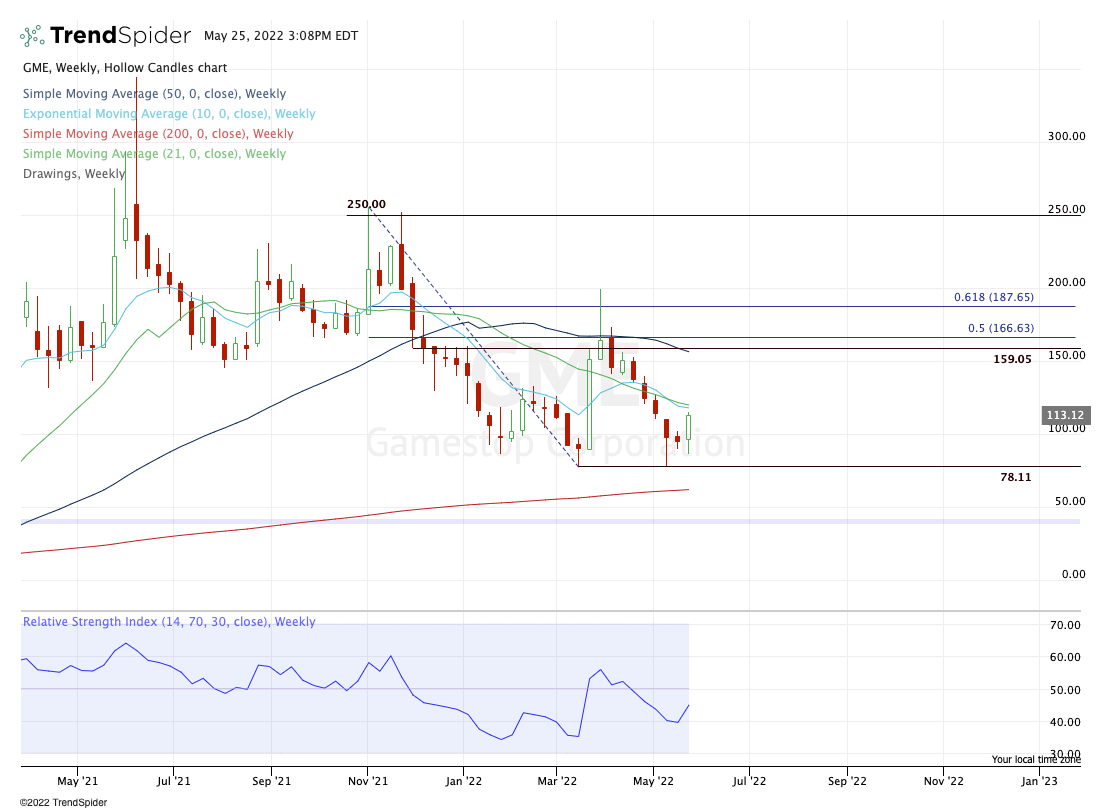
Task: Click the May '22 date axis label
Action: pos(653,781)
